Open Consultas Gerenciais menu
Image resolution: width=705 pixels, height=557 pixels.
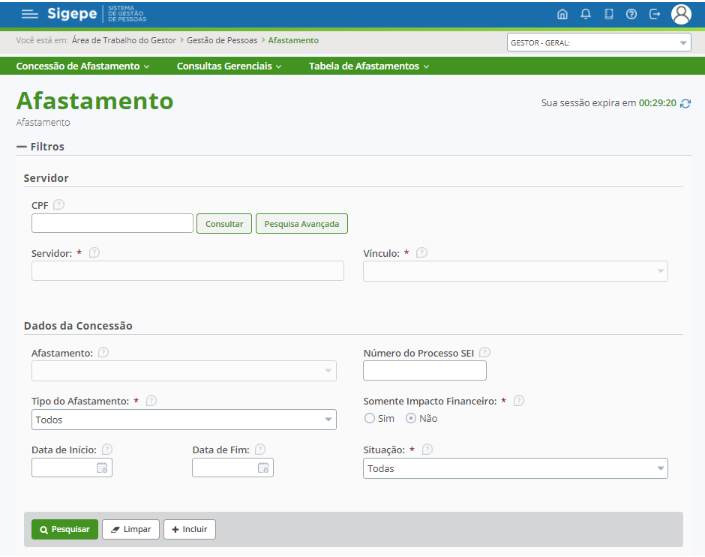coord(229,66)
